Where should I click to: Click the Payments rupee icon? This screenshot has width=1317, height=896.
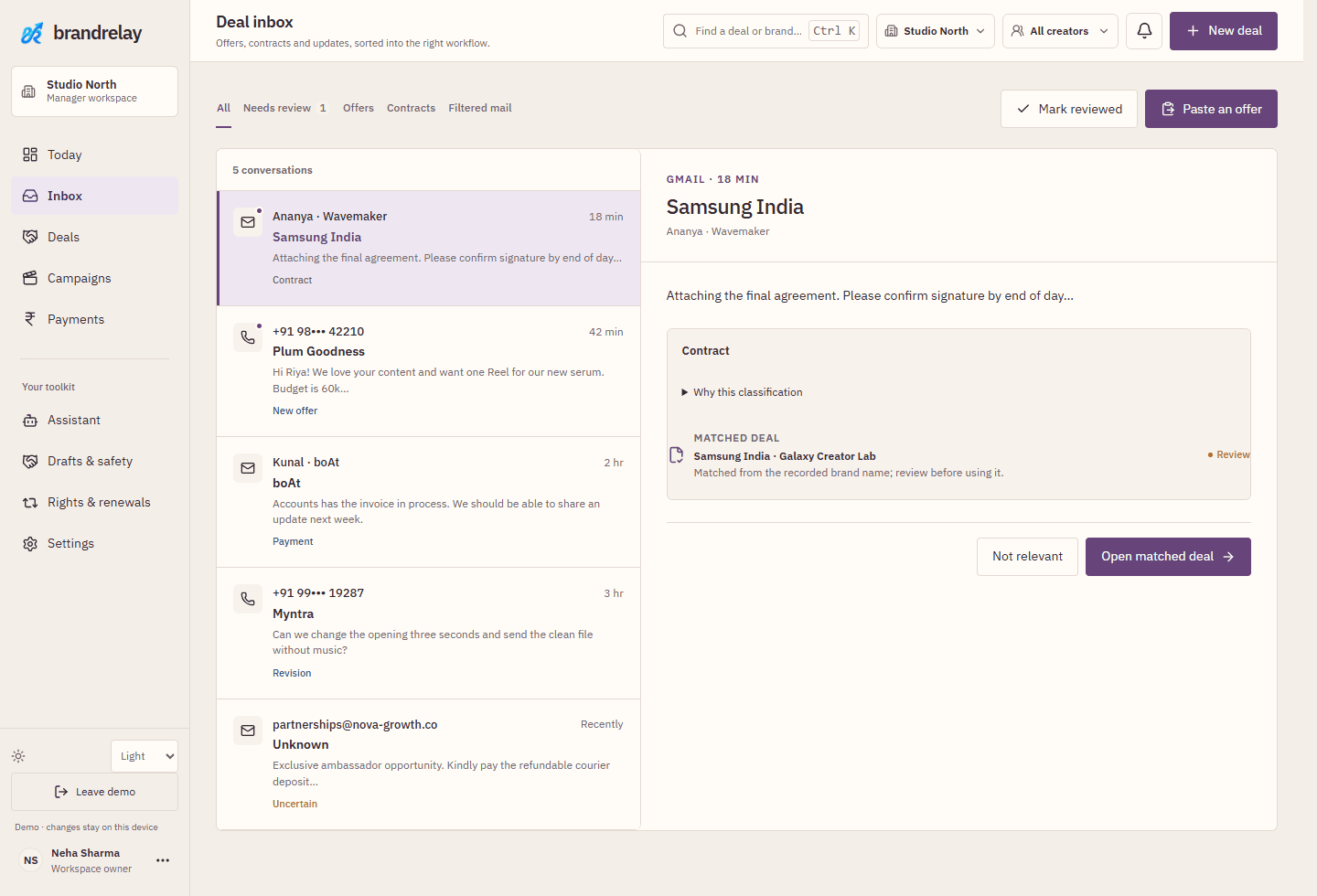pos(30,319)
